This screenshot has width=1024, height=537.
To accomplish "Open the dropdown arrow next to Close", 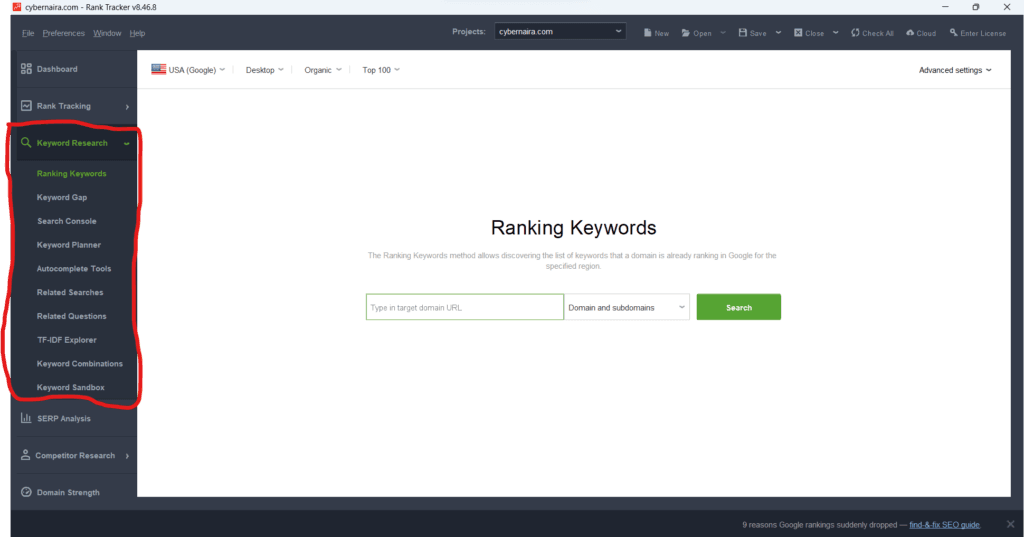I will (x=835, y=33).
